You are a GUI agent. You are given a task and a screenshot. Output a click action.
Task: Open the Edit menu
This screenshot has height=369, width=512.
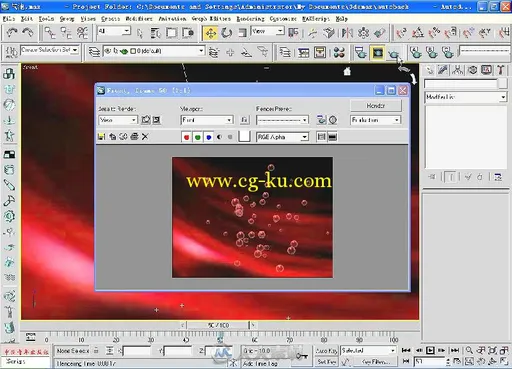(27, 19)
